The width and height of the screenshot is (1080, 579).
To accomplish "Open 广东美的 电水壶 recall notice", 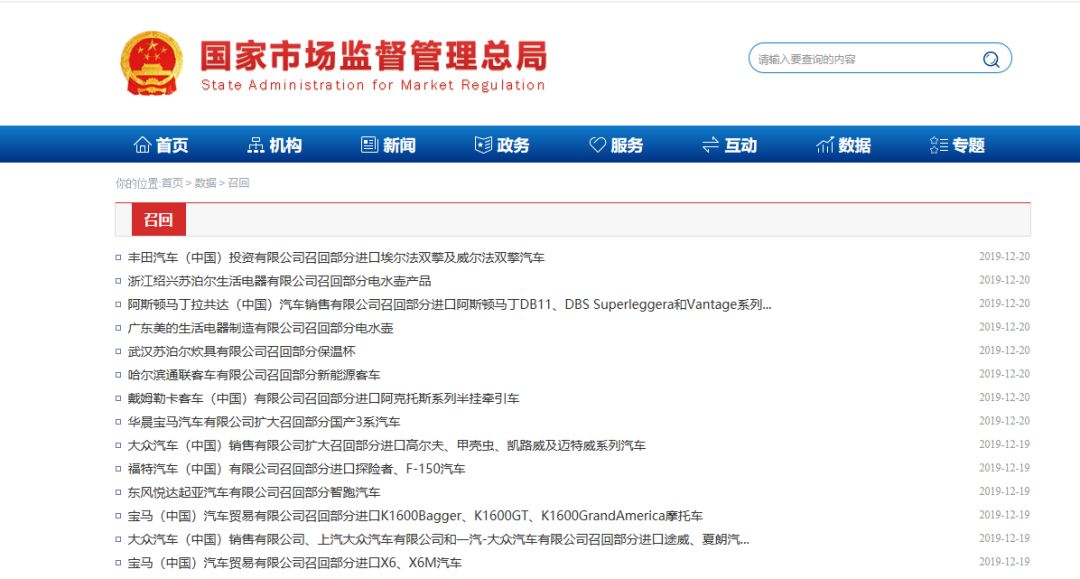I will point(260,328).
